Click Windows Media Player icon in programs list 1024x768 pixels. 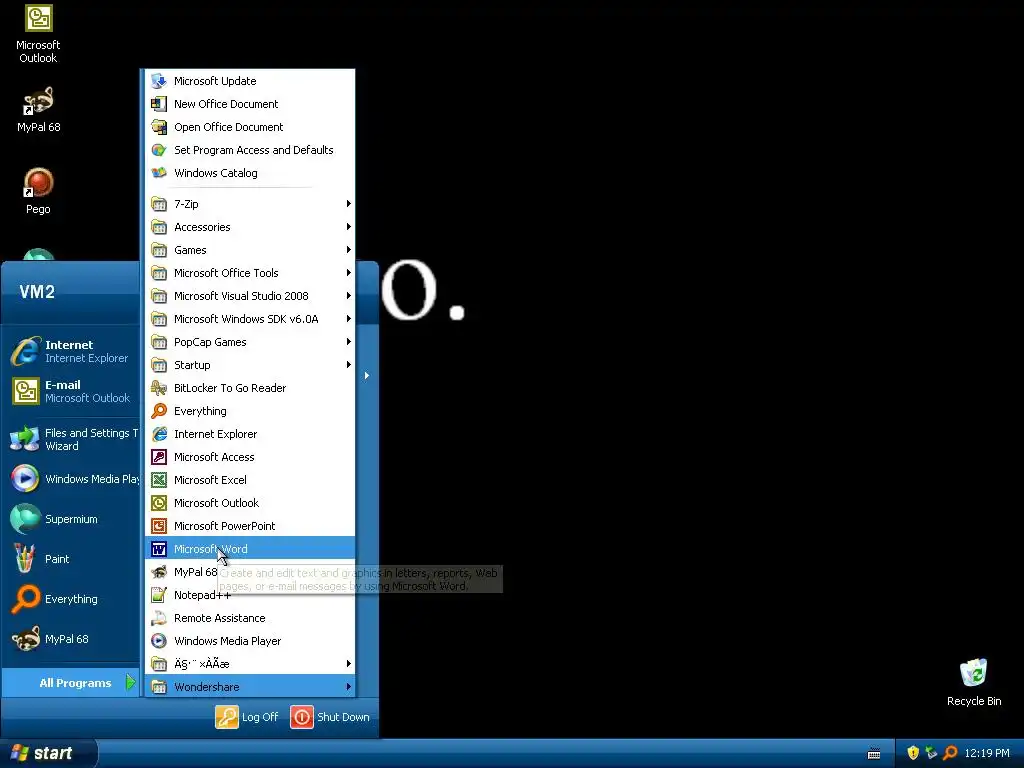tap(159, 641)
